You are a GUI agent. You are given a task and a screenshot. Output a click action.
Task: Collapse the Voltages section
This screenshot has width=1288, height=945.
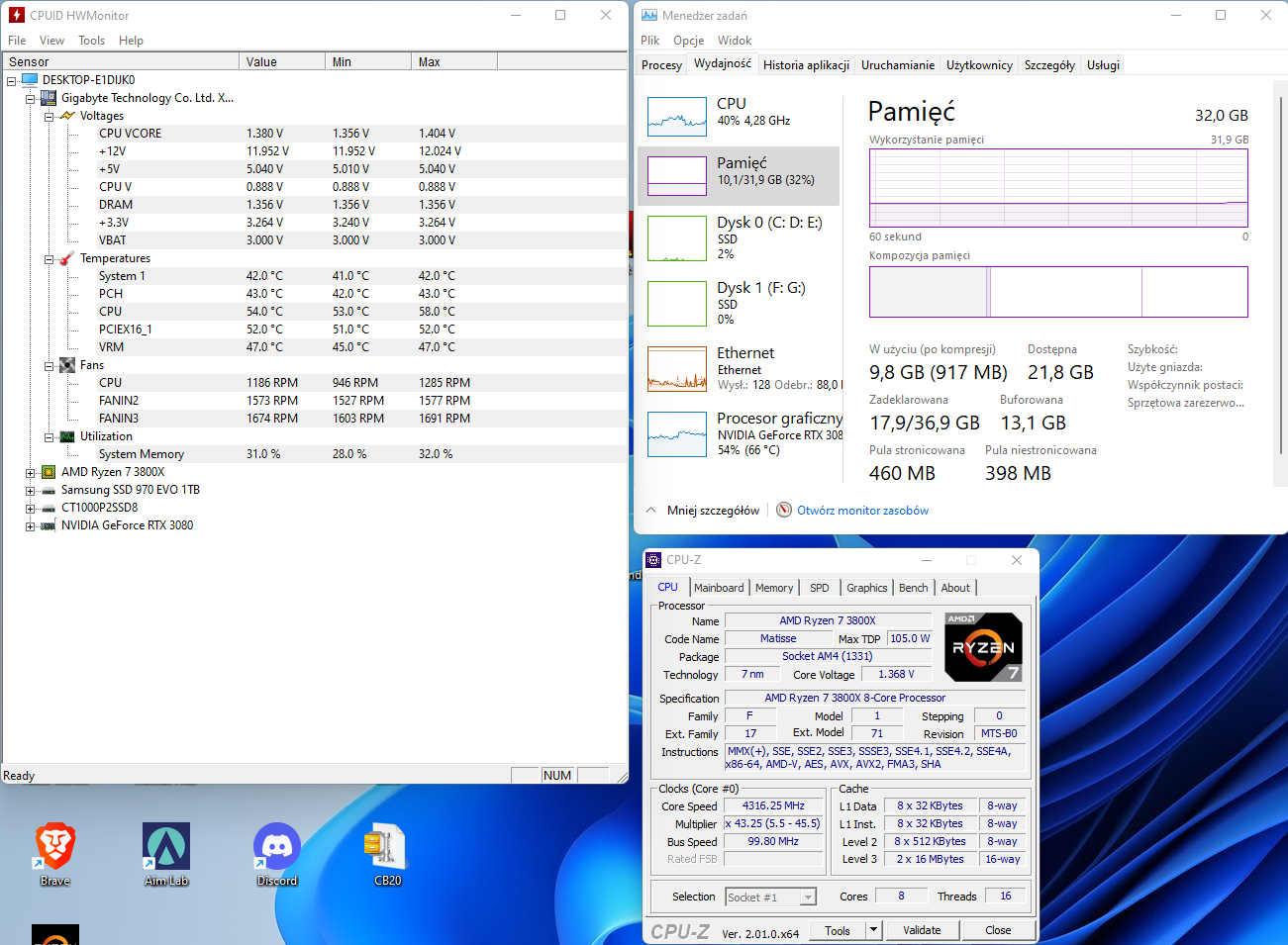pyautogui.click(x=49, y=116)
